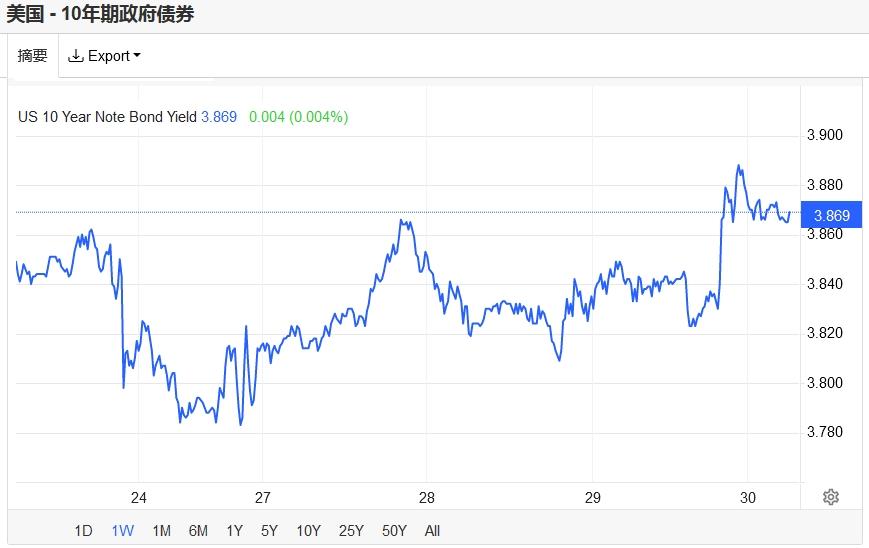Image resolution: width=869 pixels, height=548 pixels.
Task: Switch chart to 25Y range
Action: pyautogui.click(x=351, y=531)
